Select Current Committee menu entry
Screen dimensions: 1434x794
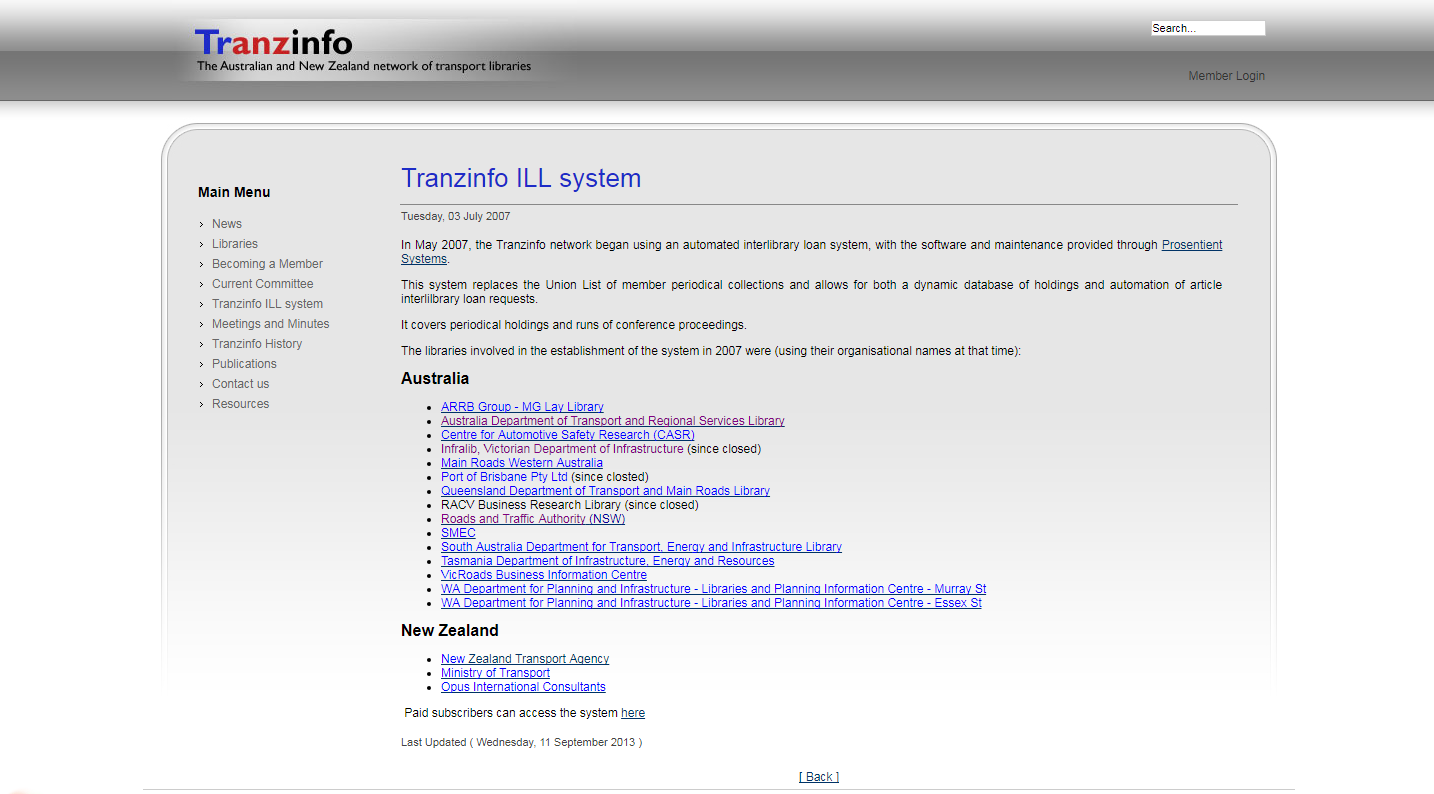tap(262, 284)
